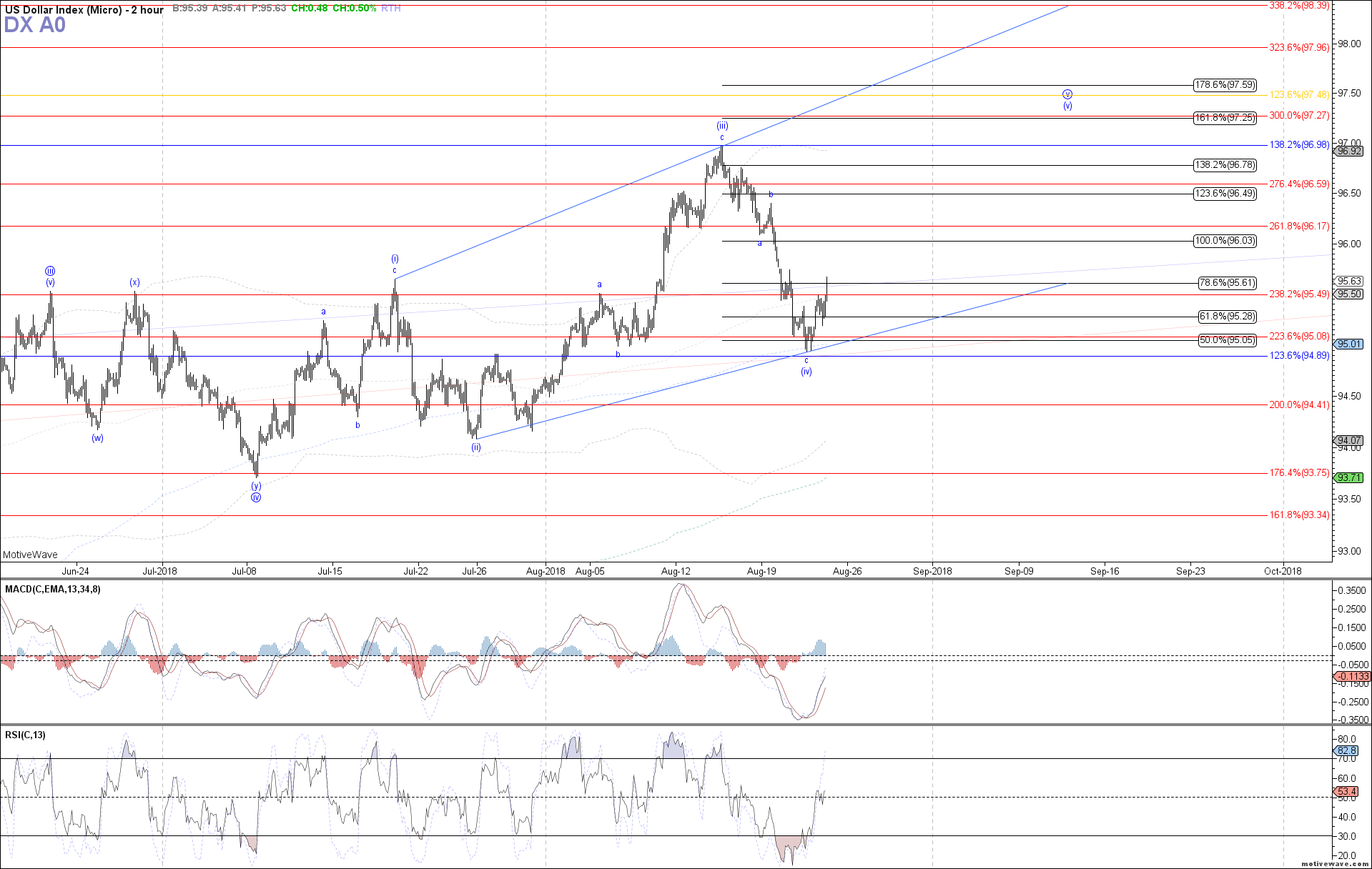Screen dimensions: 1372x869
Task: Click the RSI(C,13) study label
Action: pyautogui.click(x=25, y=735)
